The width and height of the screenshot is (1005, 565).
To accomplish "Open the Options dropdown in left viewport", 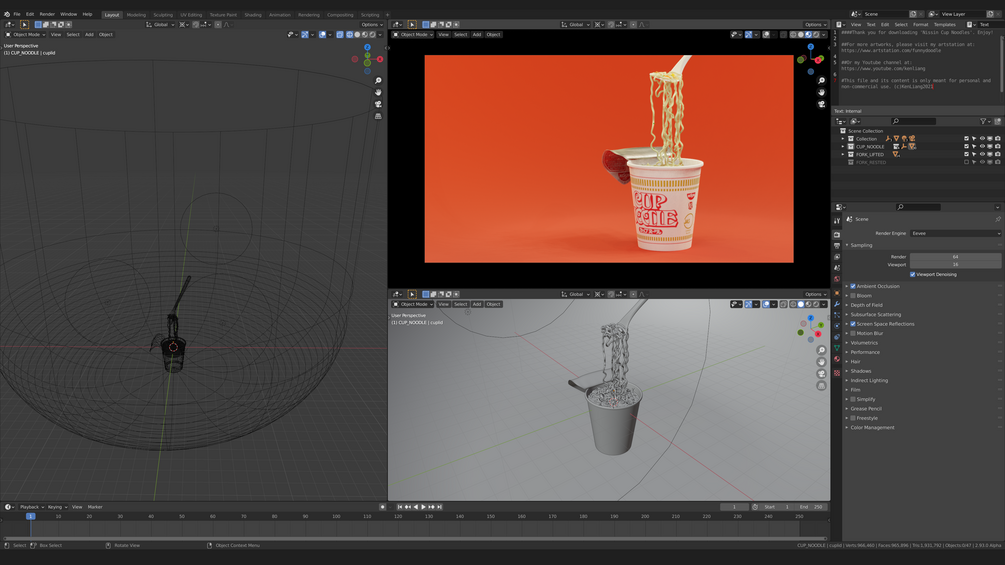I will point(372,24).
